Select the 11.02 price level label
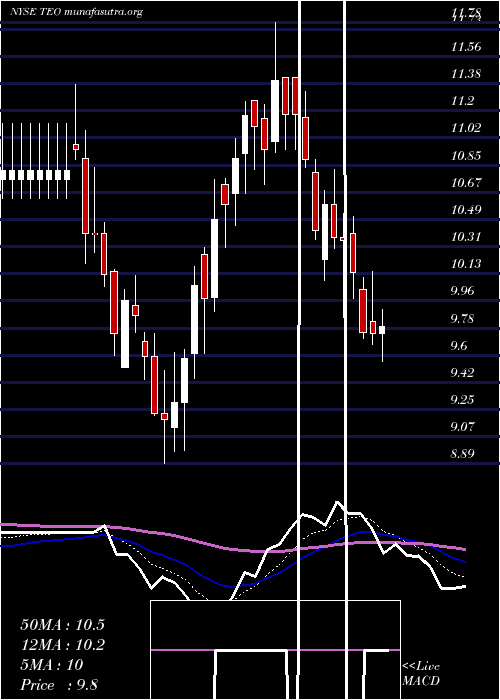Screen dimensions: 500x700 pos(466,128)
